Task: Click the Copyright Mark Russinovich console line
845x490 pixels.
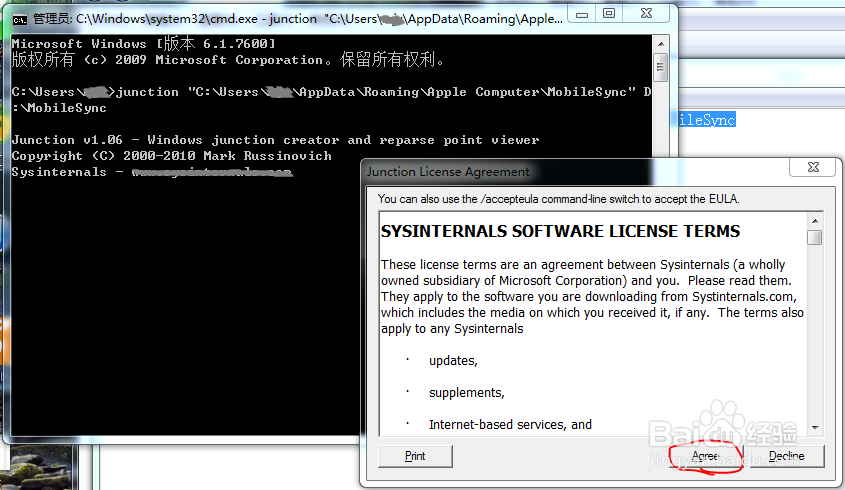Action: tap(172, 156)
